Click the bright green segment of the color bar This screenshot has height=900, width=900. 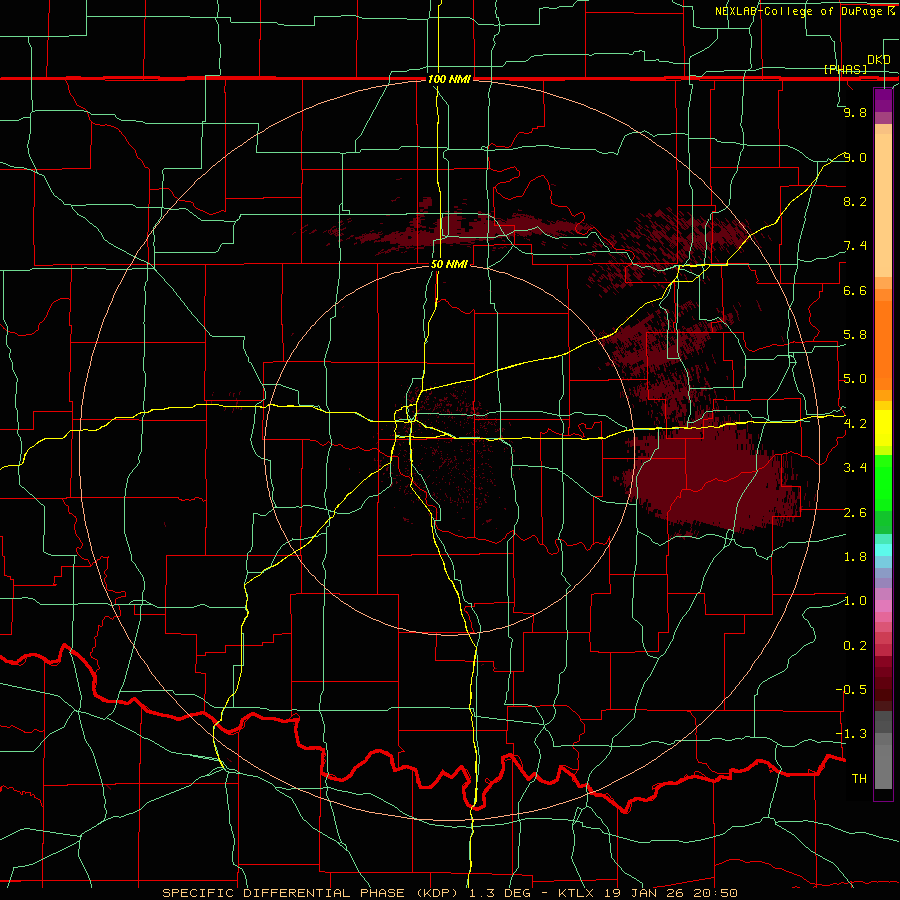point(883,482)
